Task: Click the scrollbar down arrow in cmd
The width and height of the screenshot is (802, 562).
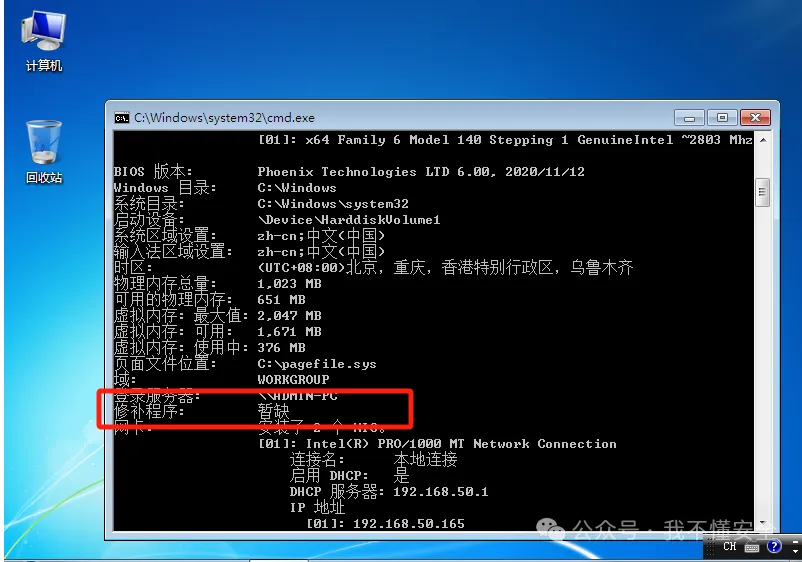Action: coord(763,524)
